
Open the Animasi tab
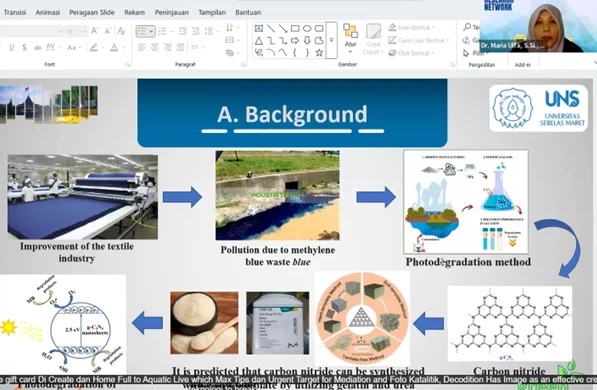[48, 12]
